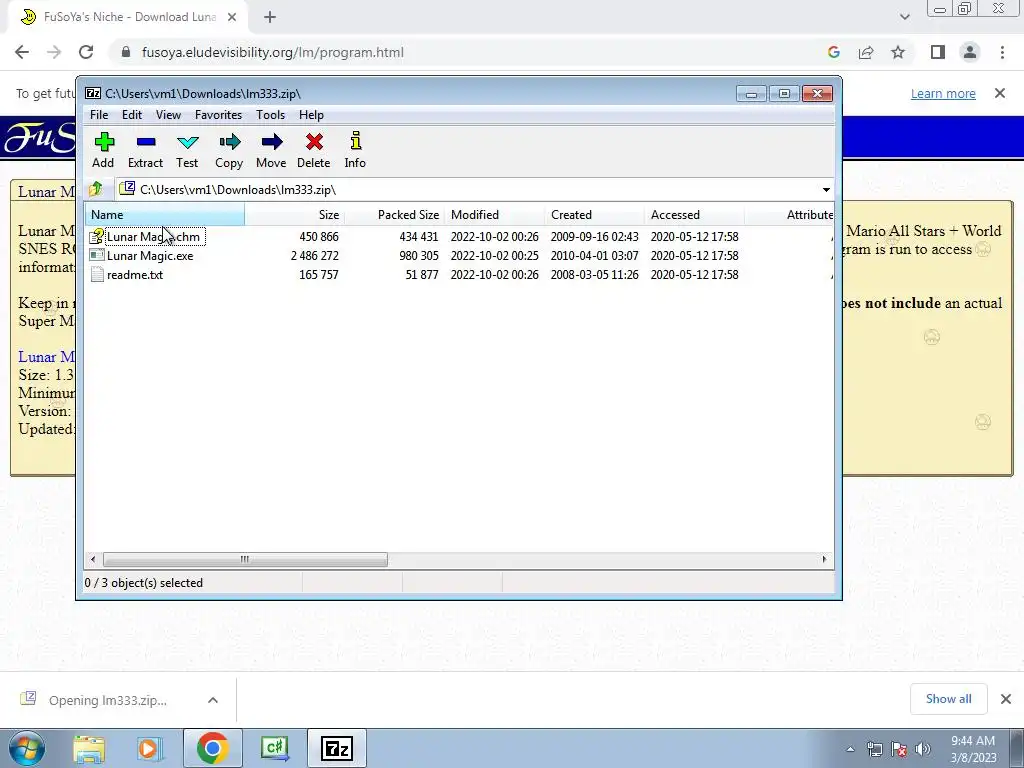Open the Chrome tab search dropdown
The image size is (1024, 768).
(904, 17)
